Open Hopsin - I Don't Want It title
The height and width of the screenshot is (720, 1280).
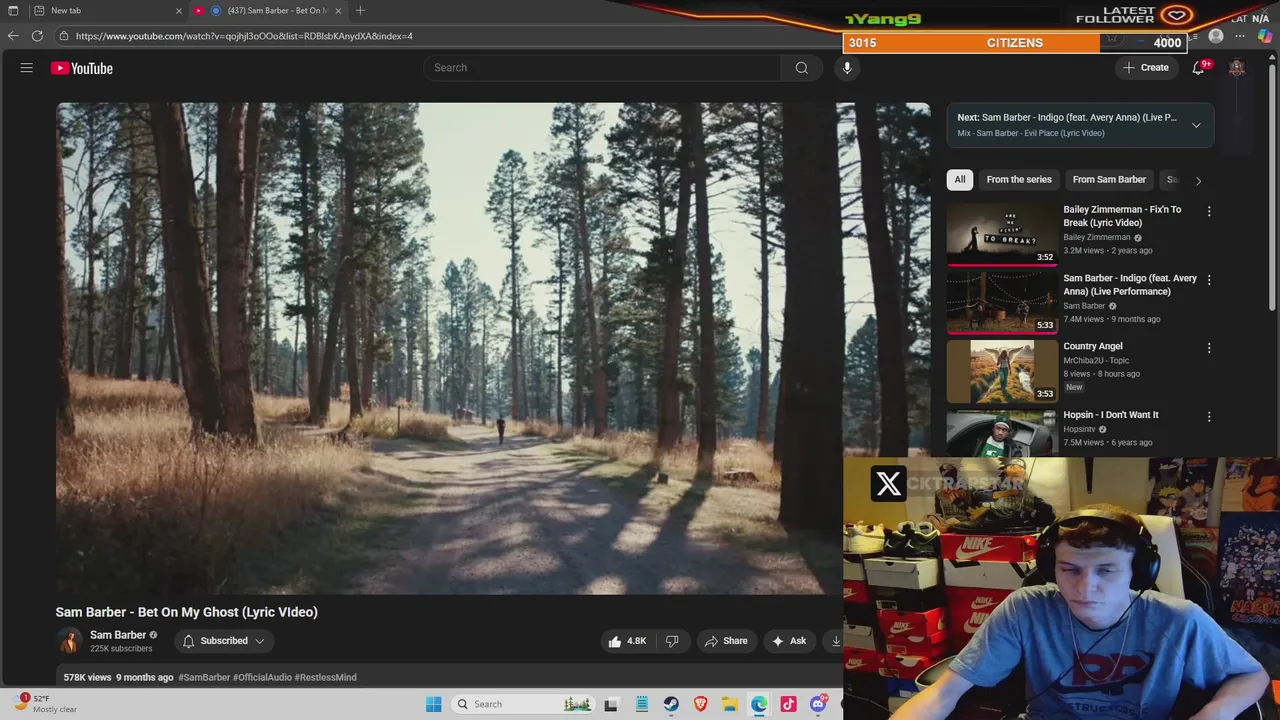pos(1111,414)
